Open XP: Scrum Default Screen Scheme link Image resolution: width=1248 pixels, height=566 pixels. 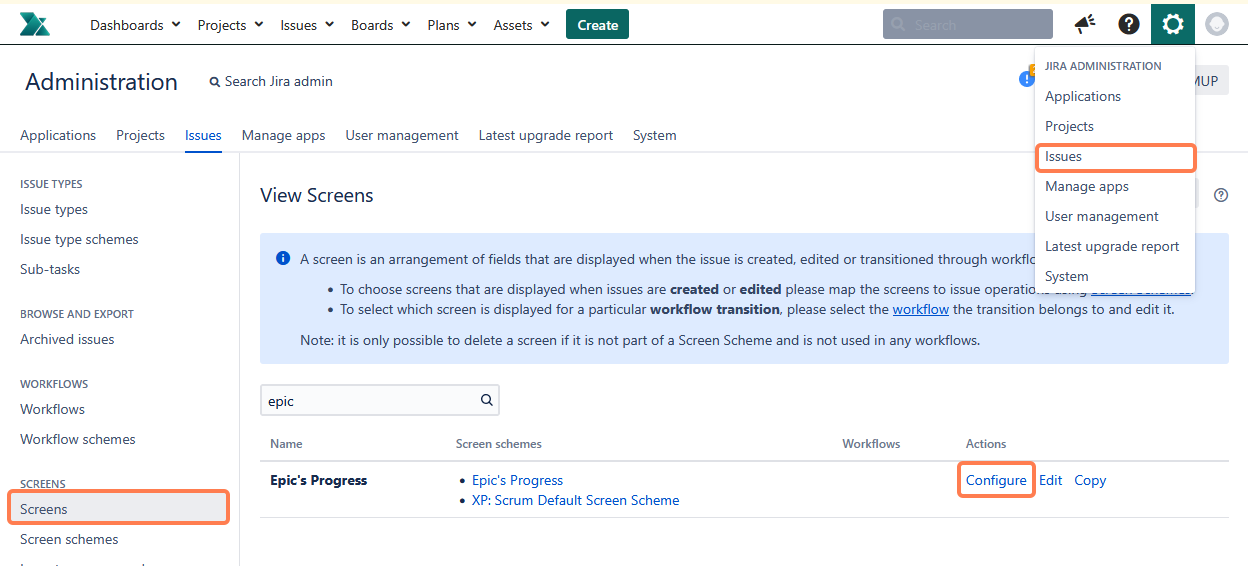[575, 500]
